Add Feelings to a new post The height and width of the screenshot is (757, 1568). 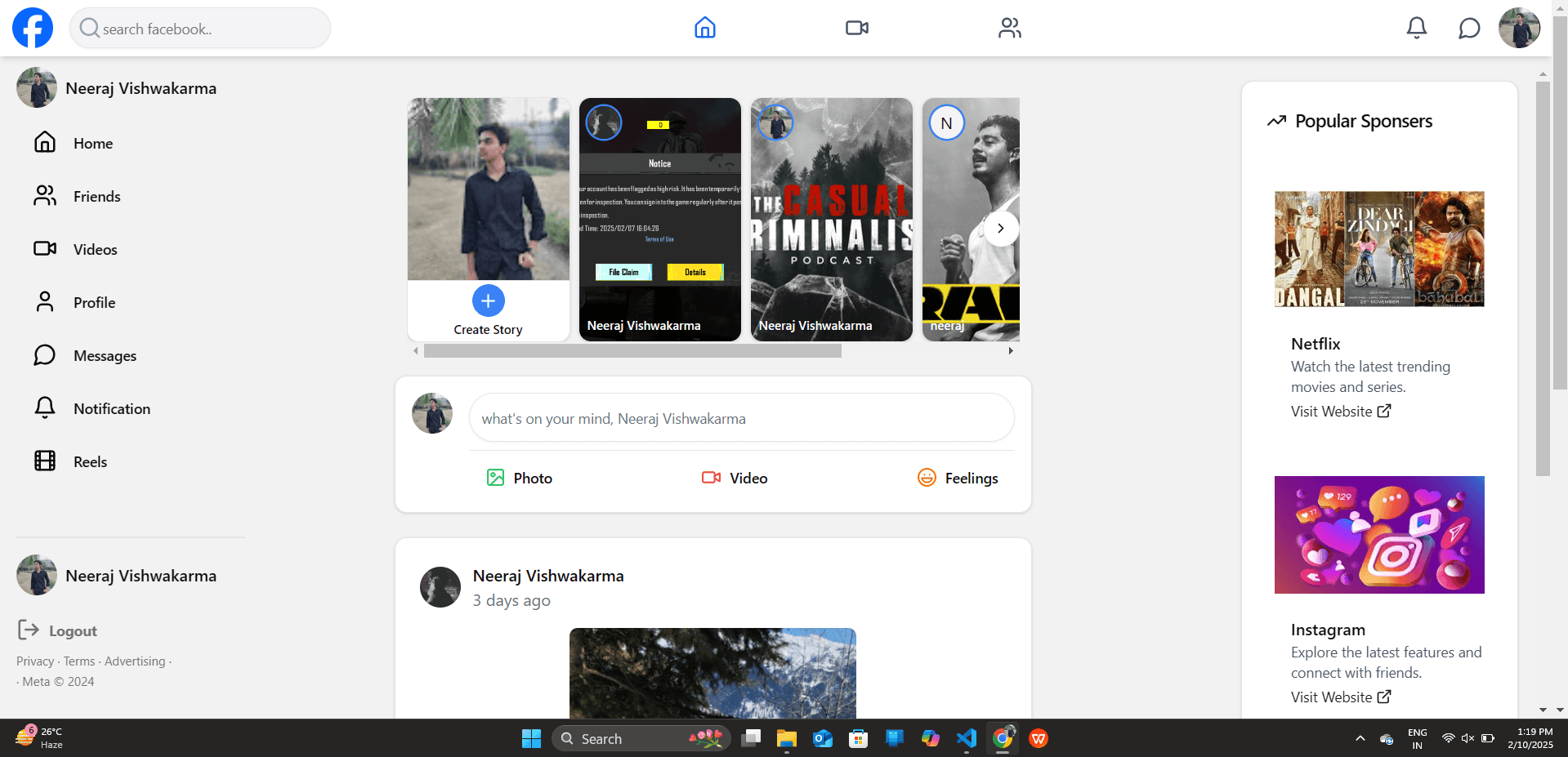[x=957, y=478]
